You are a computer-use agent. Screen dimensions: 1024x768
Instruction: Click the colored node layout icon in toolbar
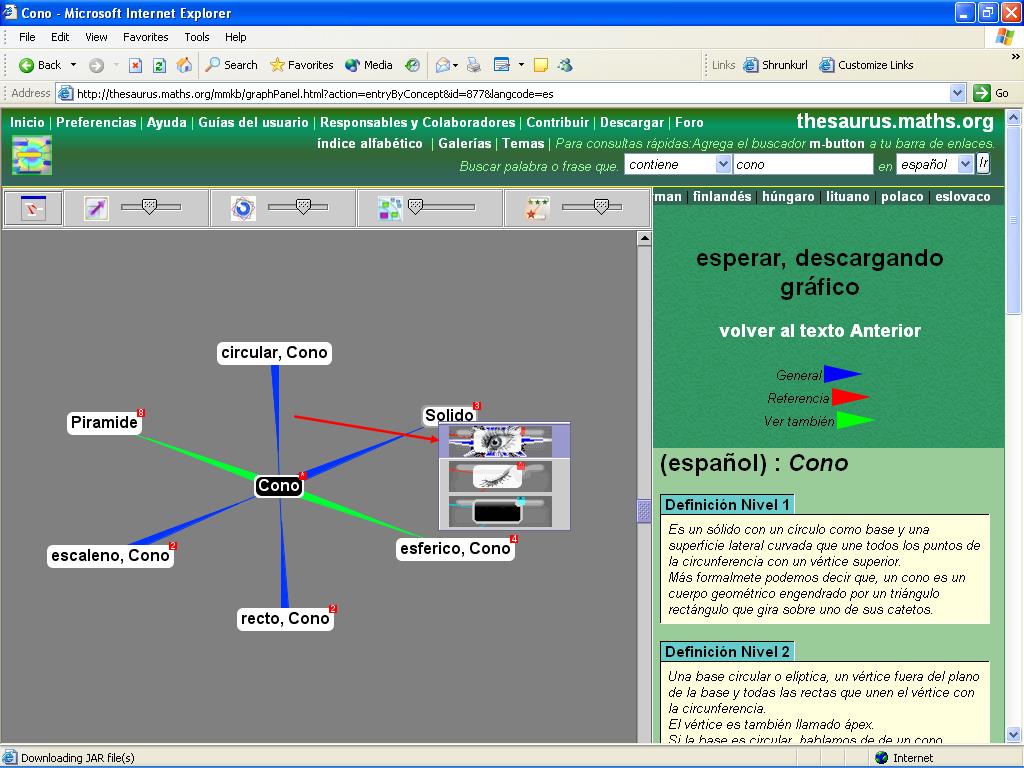tap(390, 208)
